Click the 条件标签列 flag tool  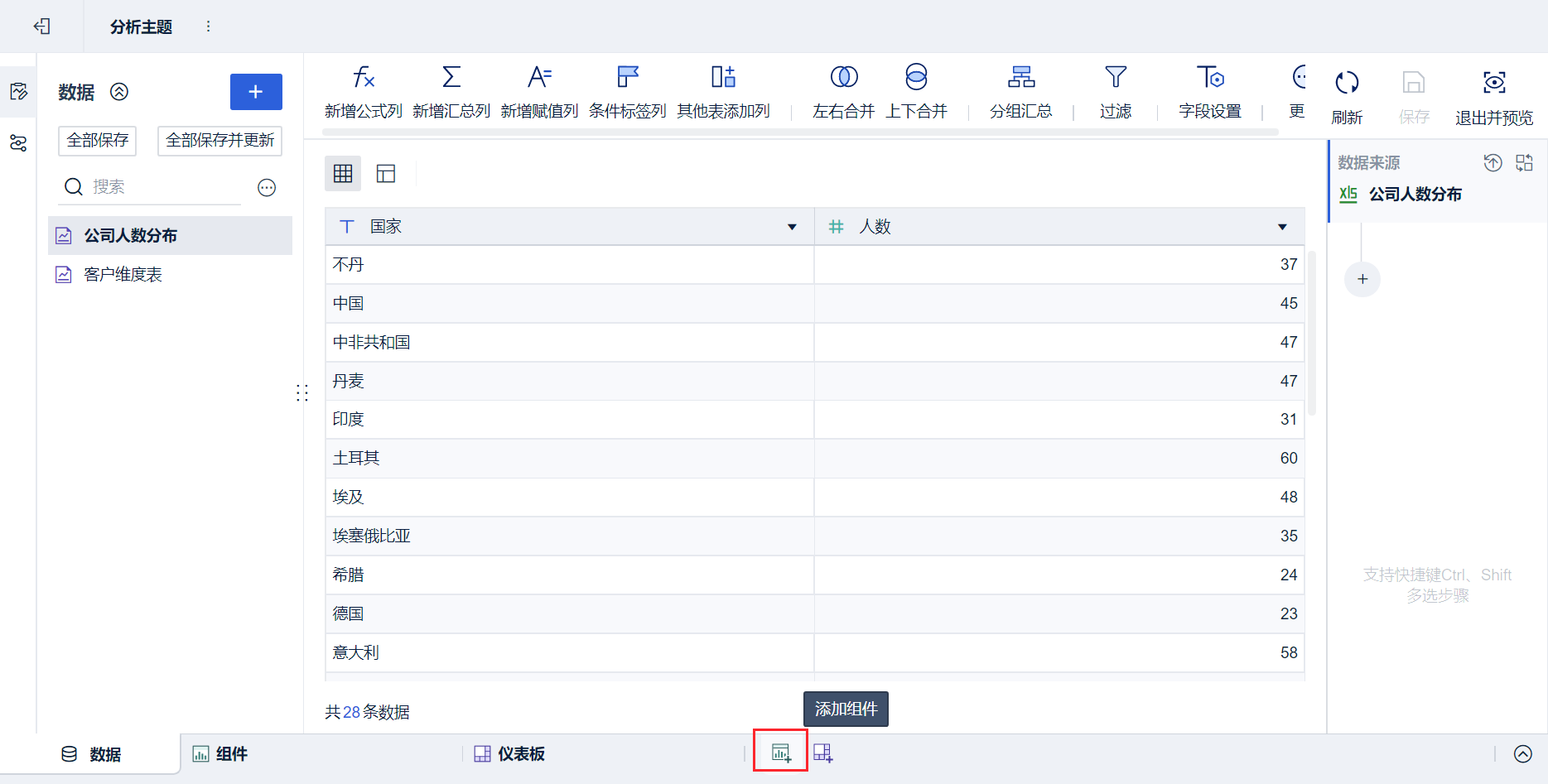[627, 92]
